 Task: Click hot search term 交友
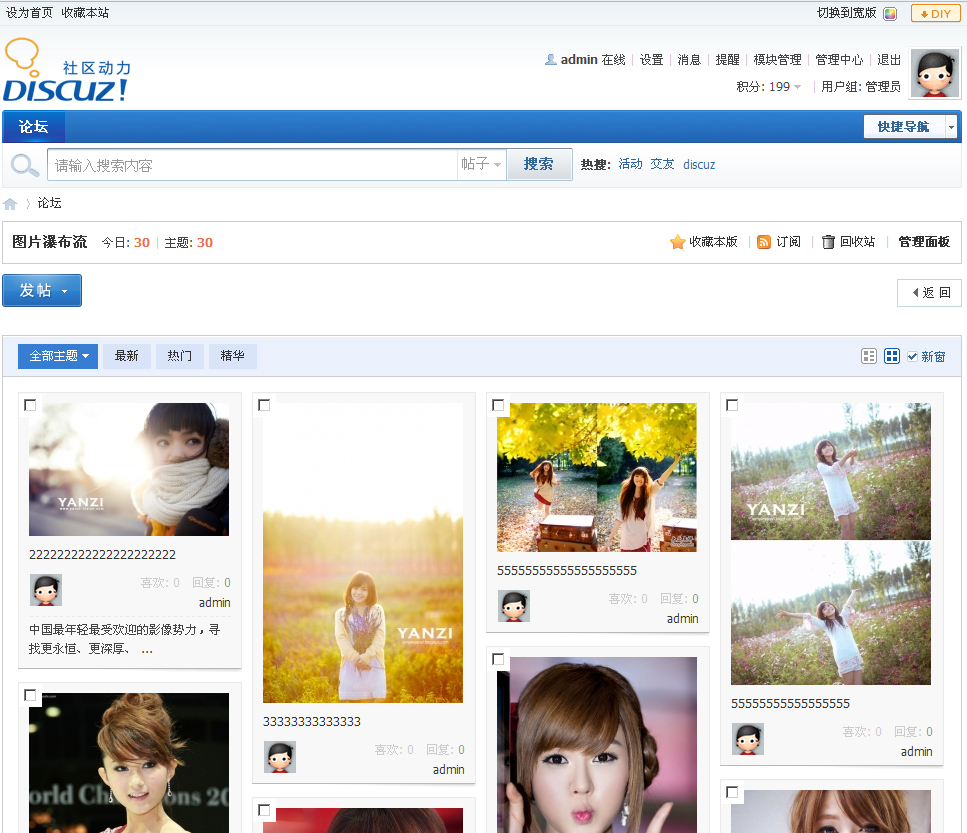click(x=662, y=164)
